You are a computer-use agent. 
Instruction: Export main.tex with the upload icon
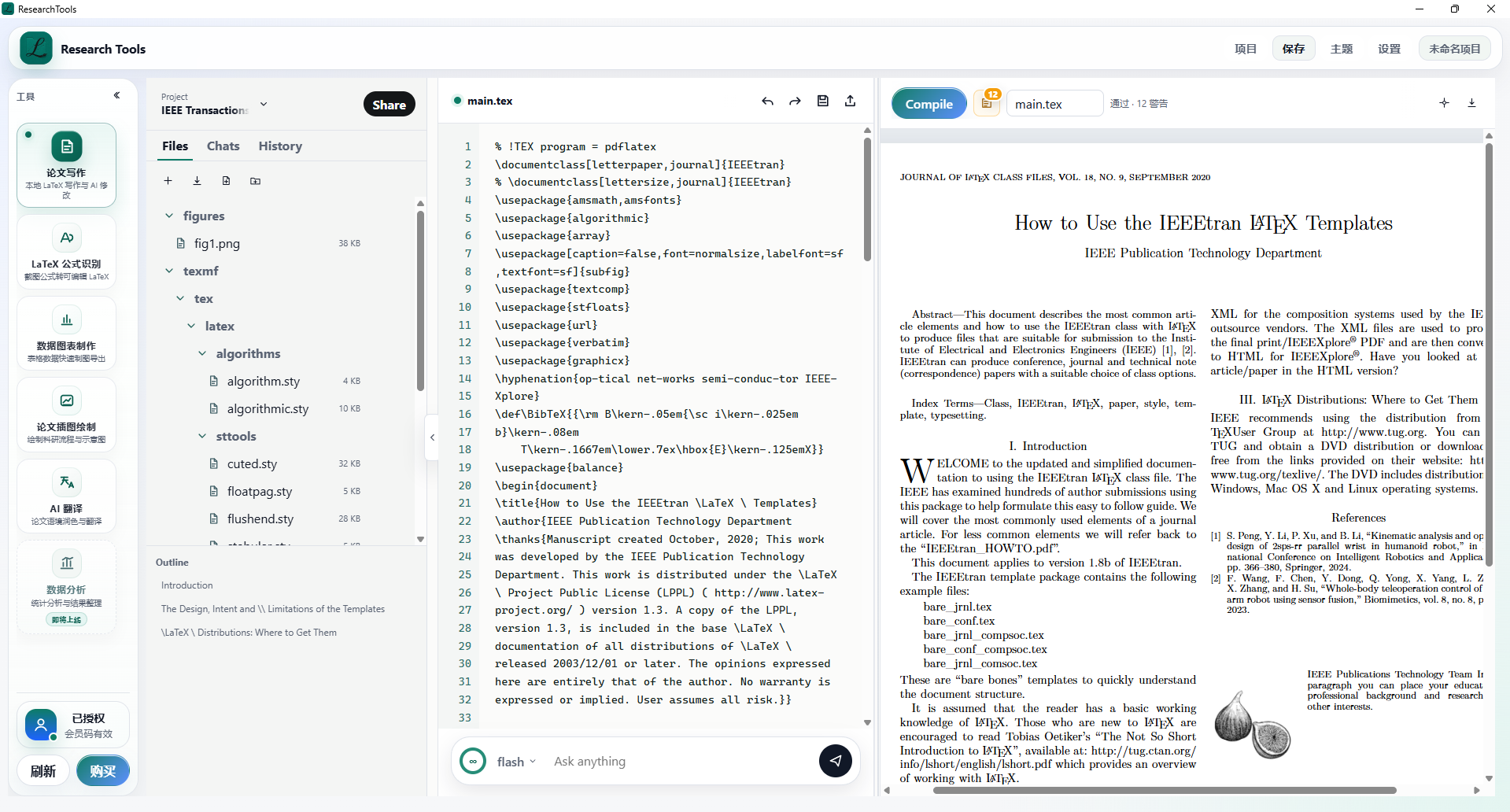click(x=850, y=101)
